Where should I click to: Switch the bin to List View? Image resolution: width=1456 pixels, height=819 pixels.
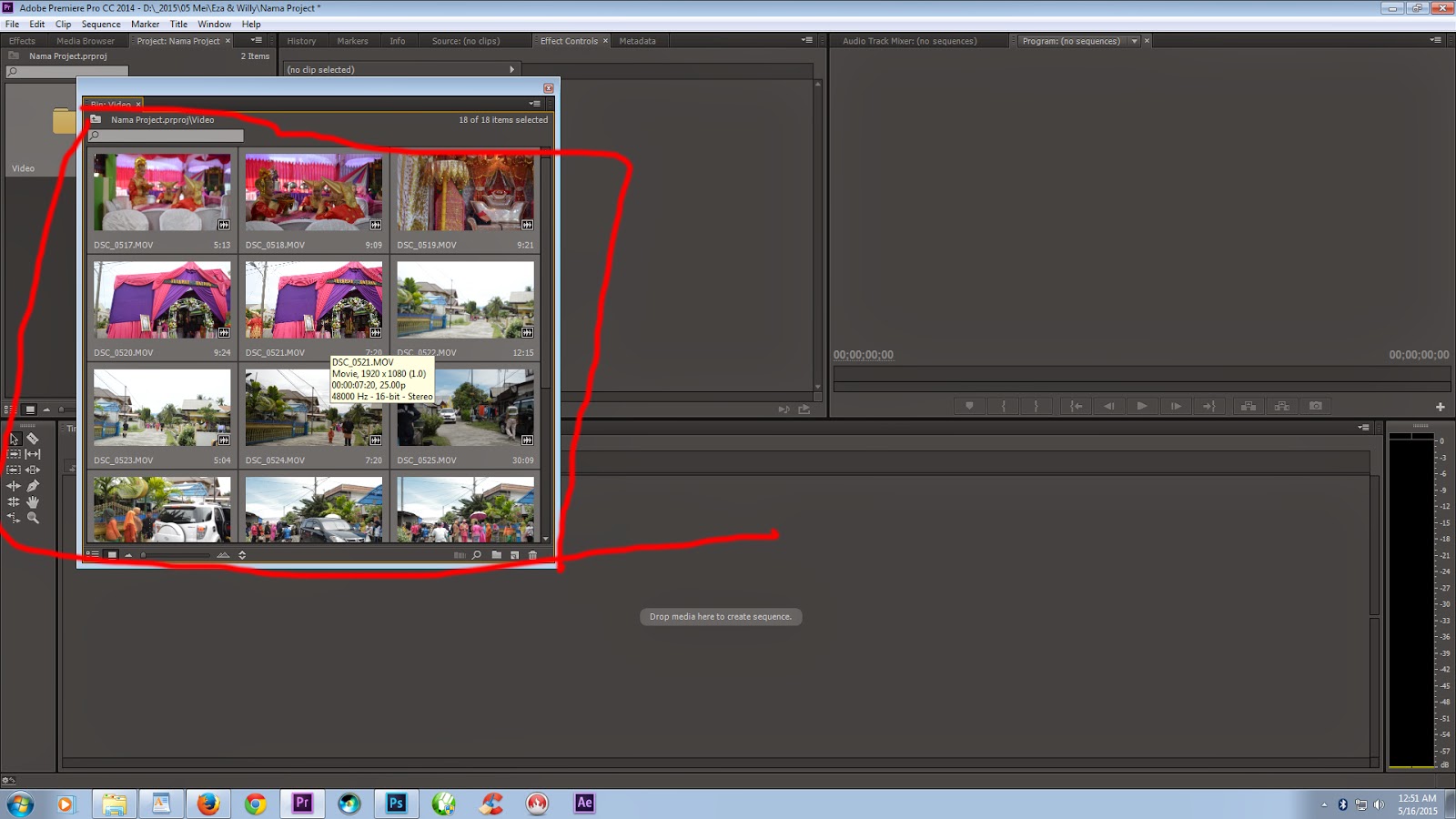(x=92, y=553)
